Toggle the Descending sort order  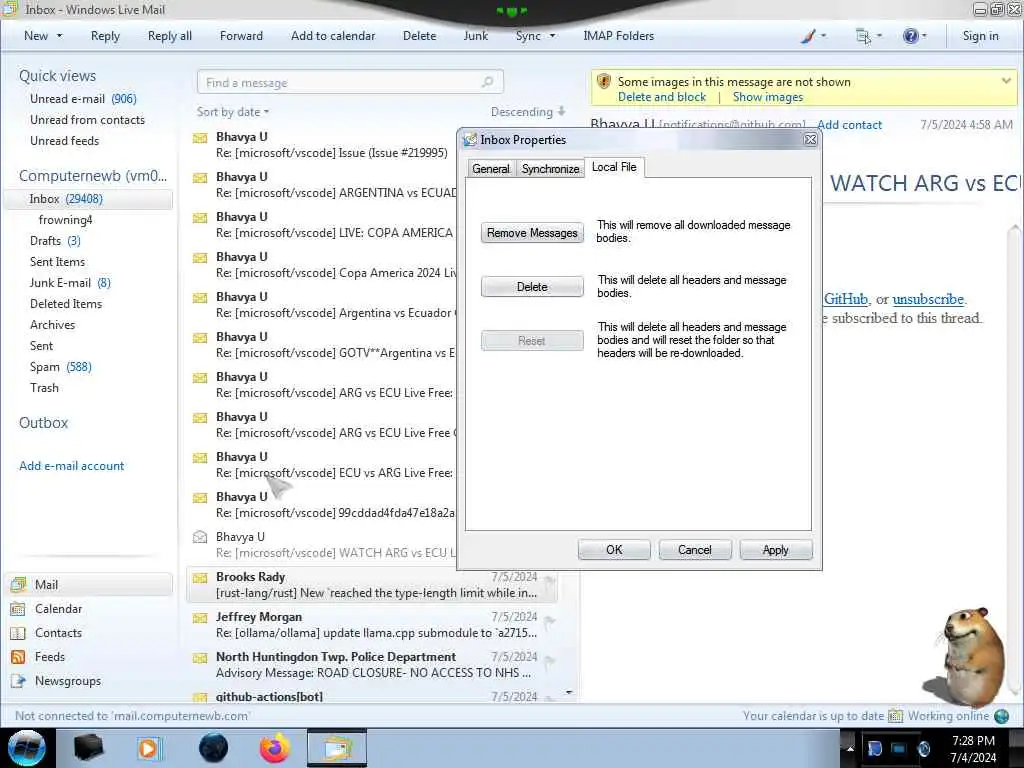(528, 112)
